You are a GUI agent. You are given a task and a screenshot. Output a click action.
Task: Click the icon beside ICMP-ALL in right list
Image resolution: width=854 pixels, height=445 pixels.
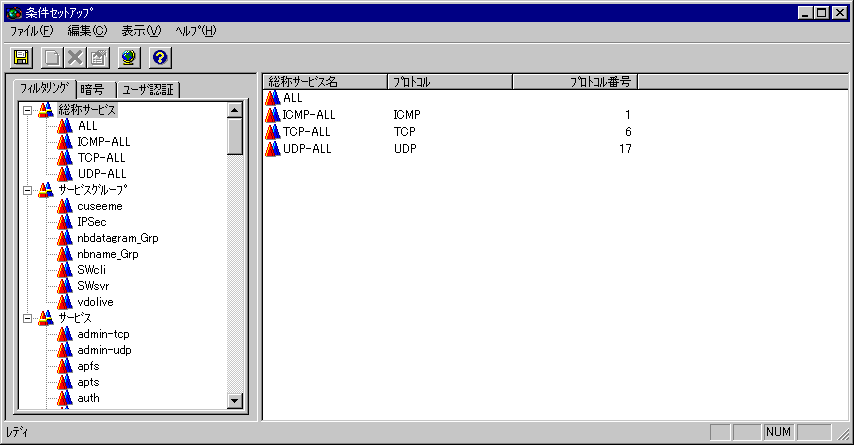[x=272, y=115]
